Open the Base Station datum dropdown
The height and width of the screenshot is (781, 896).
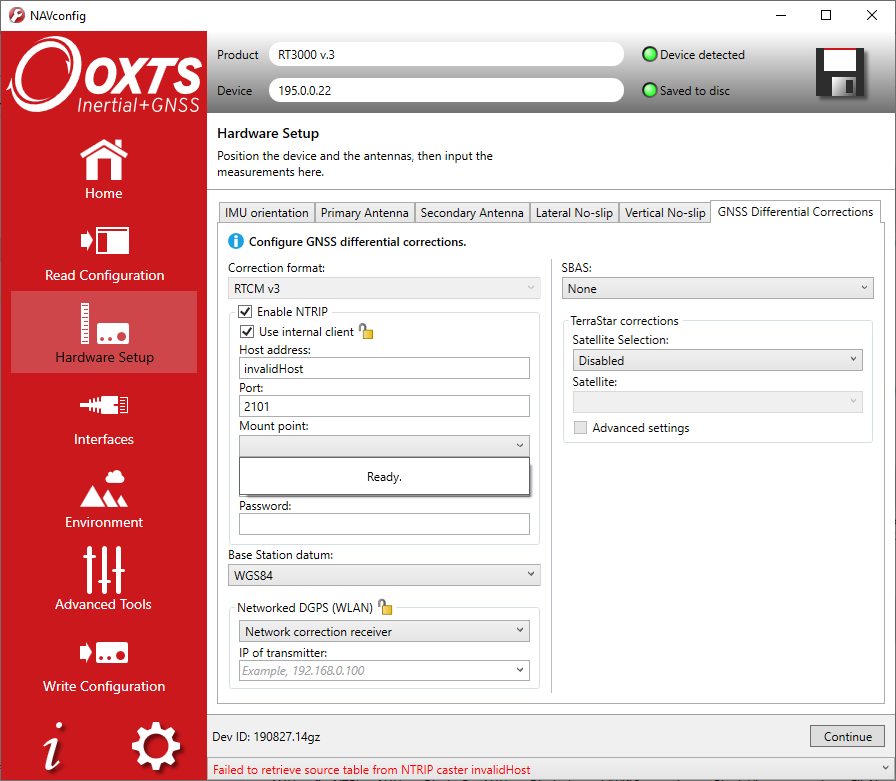384,575
